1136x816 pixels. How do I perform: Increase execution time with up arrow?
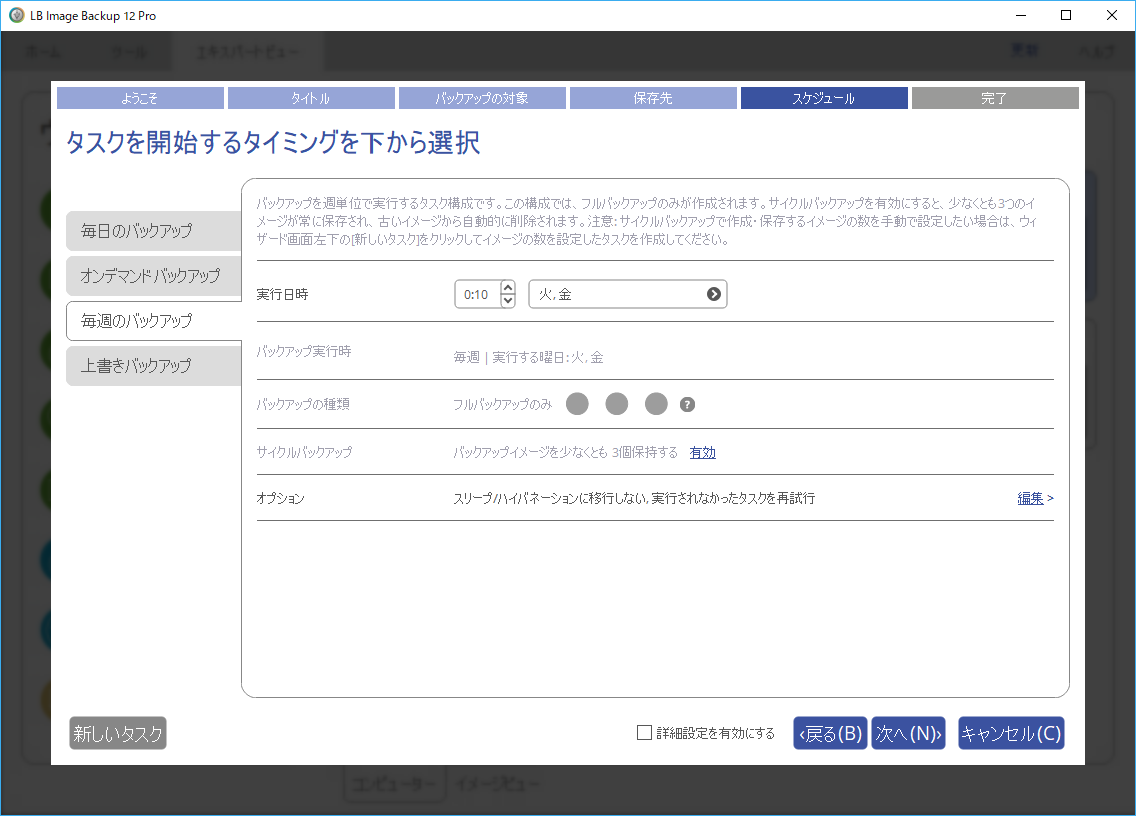pyautogui.click(x=507, y=287)
